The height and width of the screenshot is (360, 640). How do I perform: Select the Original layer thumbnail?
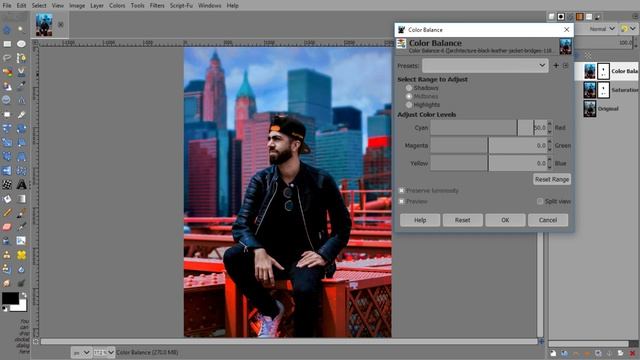(x=589, y=109)
